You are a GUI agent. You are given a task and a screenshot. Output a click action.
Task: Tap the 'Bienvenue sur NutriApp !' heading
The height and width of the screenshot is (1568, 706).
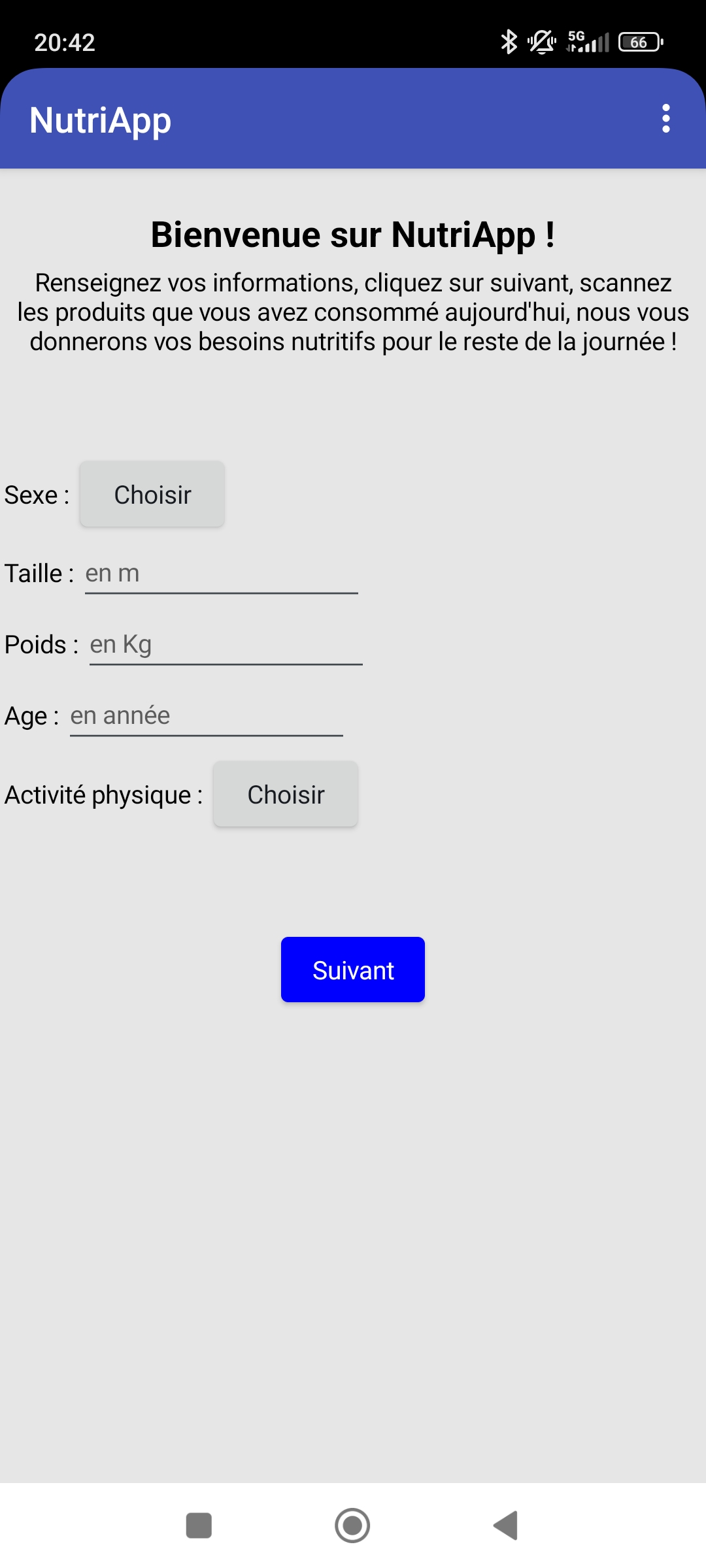[x=353, y=235]
